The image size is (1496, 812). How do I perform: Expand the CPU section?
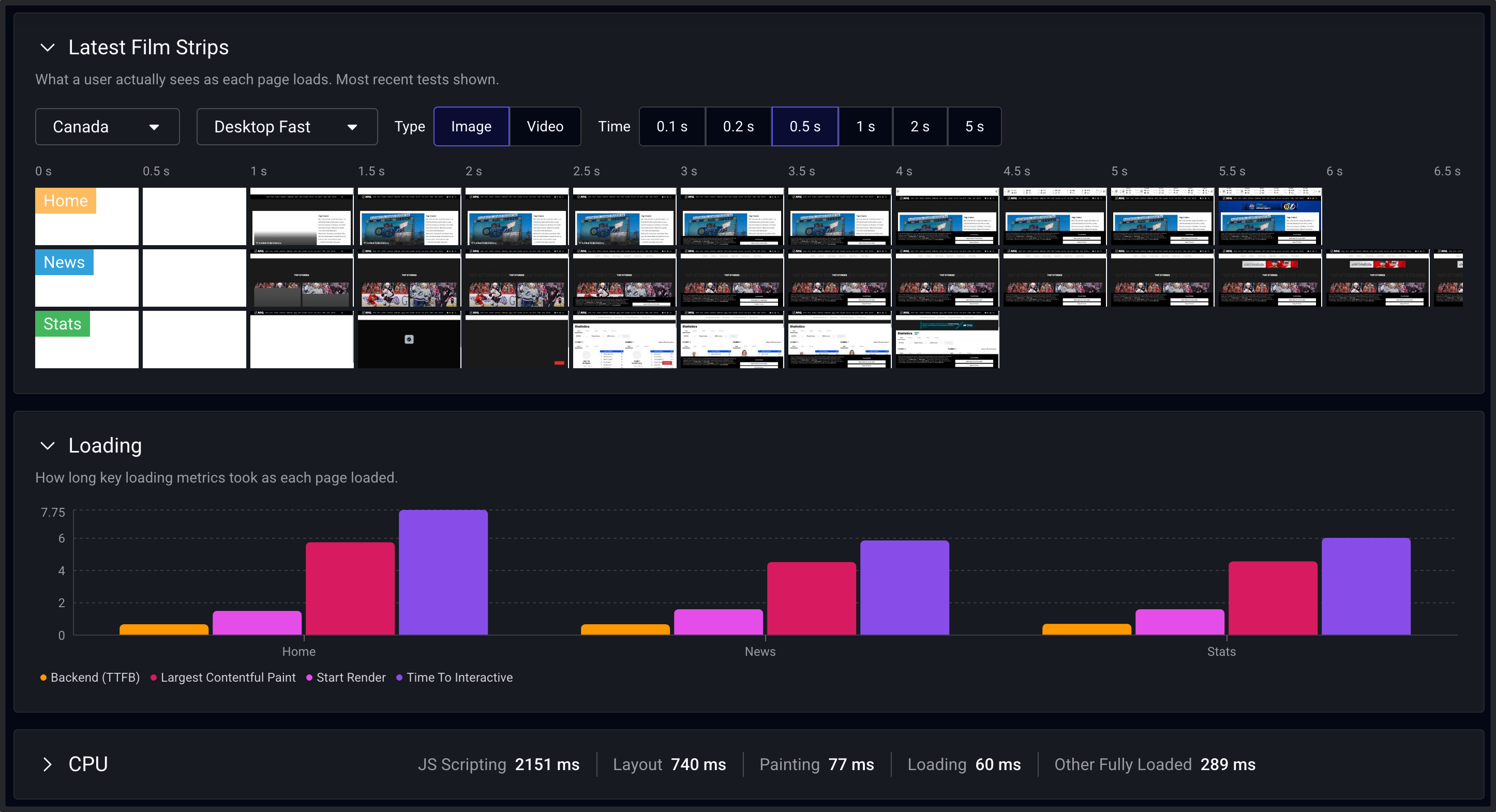[49, 764]
